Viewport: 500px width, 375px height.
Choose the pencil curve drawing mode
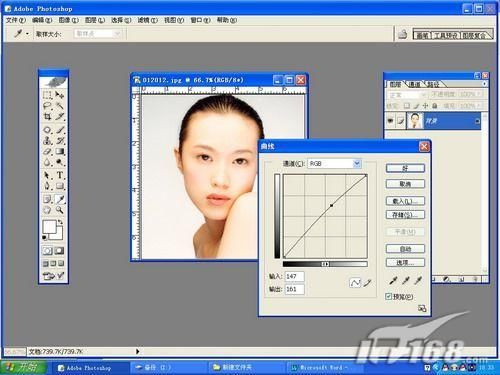pos(367,283)
